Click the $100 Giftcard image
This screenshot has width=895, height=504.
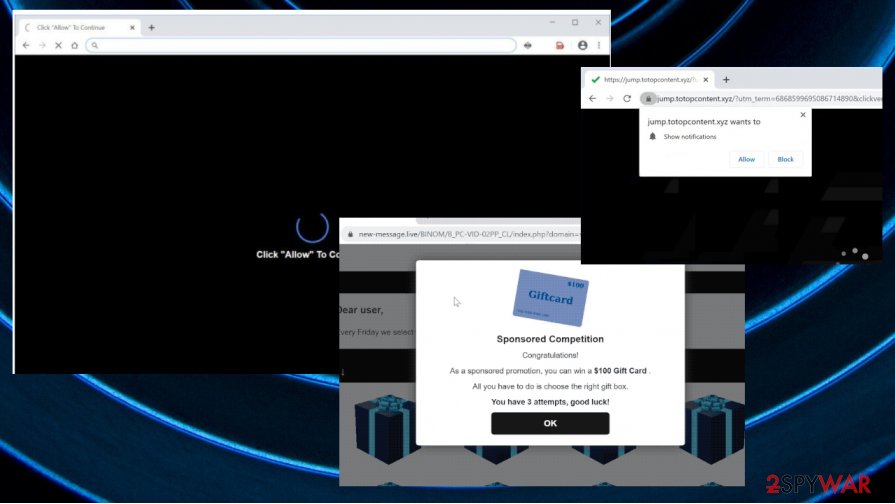550,297
